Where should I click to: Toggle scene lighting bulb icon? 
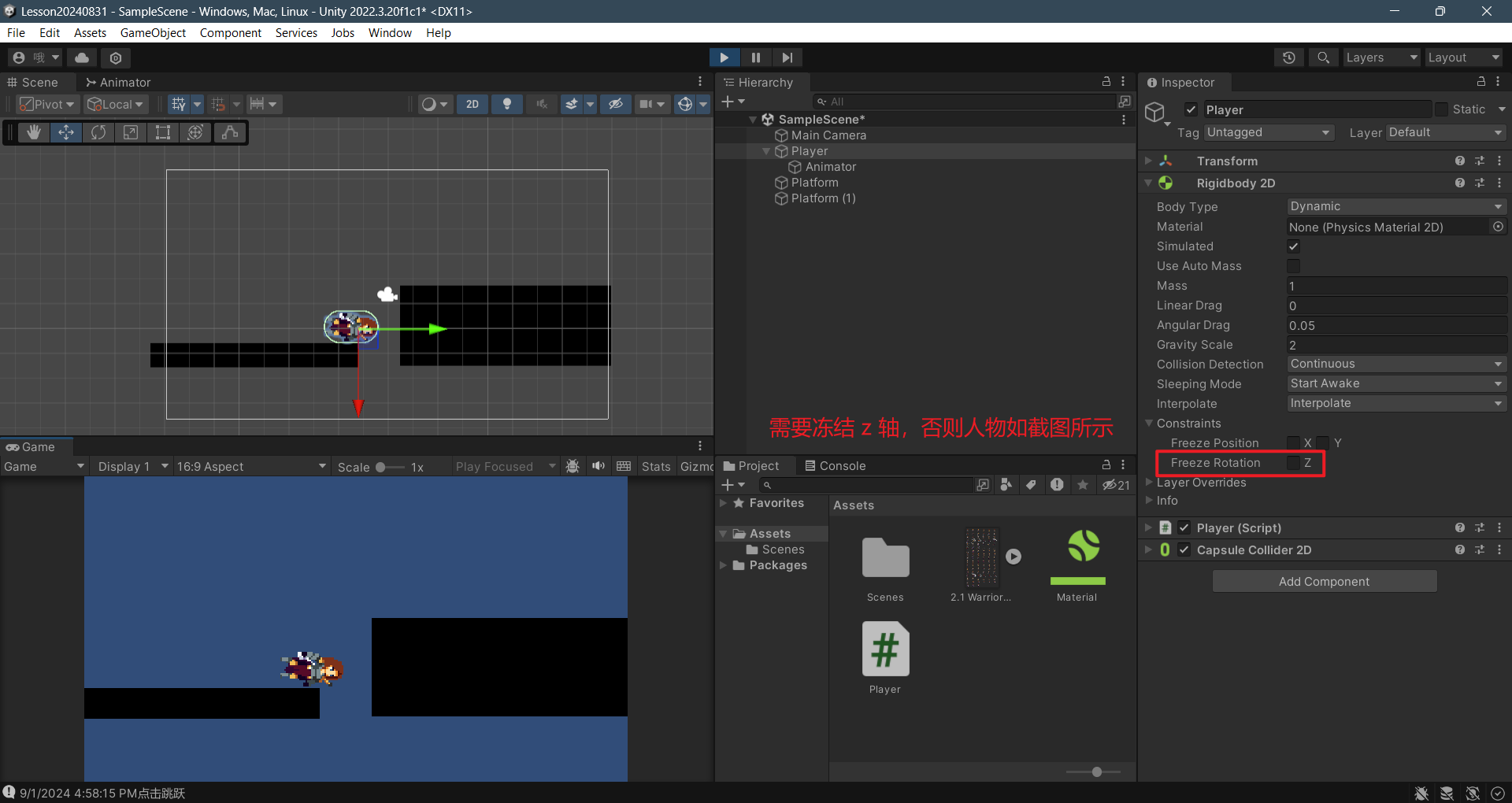click(x=507, y=104)
